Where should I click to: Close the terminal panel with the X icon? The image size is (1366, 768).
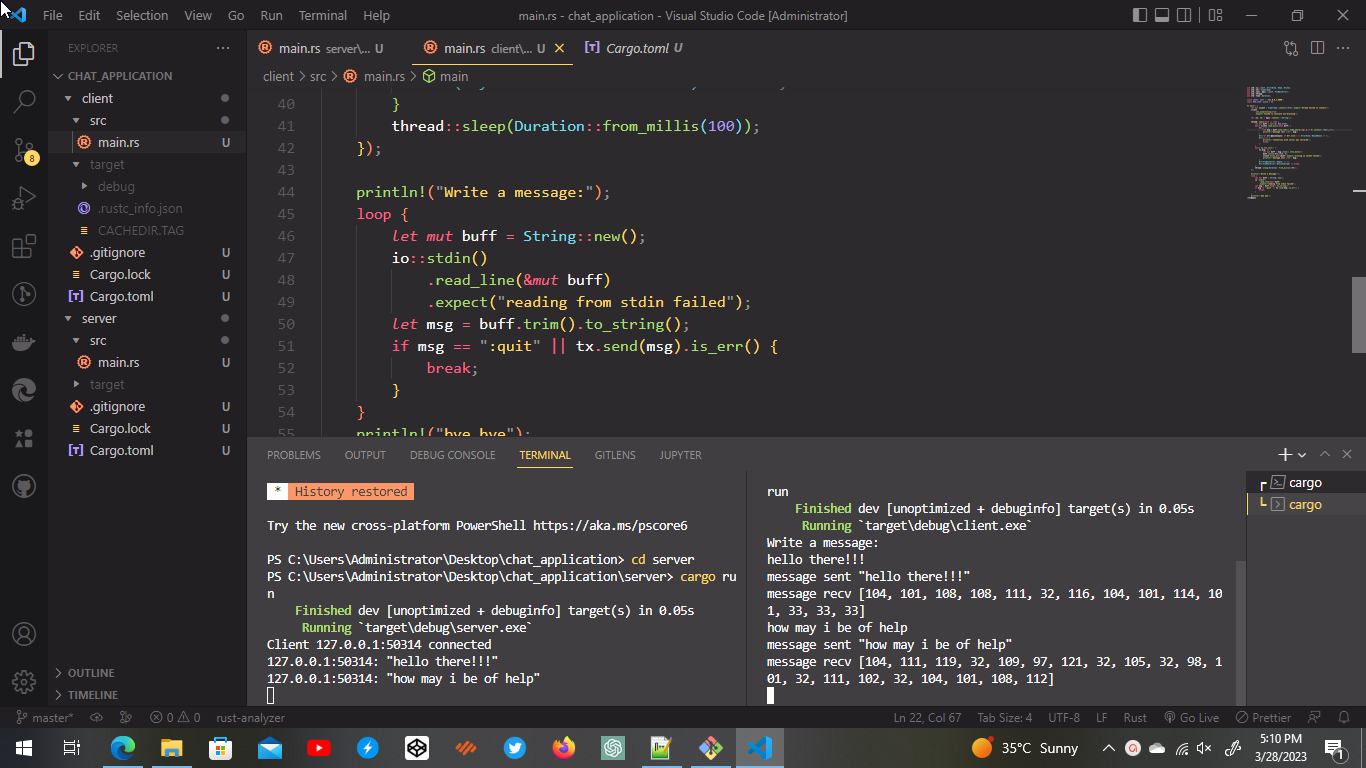coord(1347,454)
